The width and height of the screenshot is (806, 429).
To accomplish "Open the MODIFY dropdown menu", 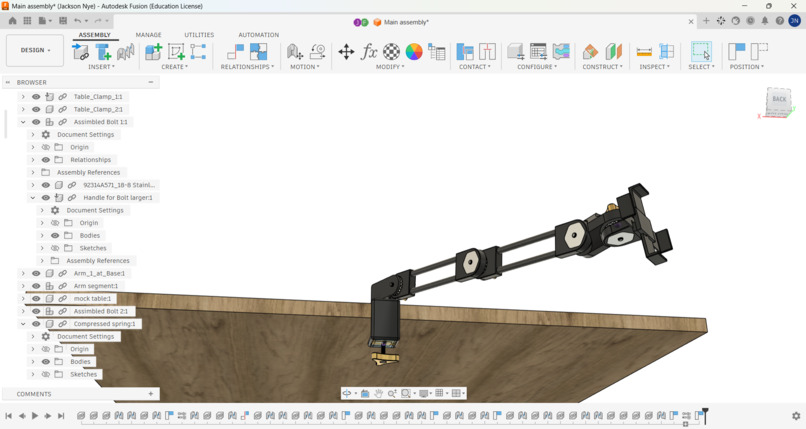I will pyautogui.click(x=389, y=67).
